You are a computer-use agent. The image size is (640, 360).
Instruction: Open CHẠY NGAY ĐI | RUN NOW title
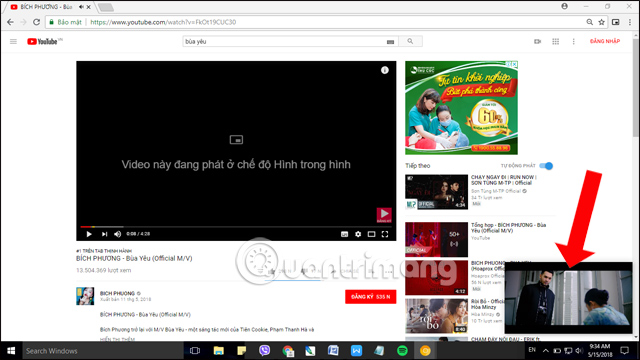[504, 180]
